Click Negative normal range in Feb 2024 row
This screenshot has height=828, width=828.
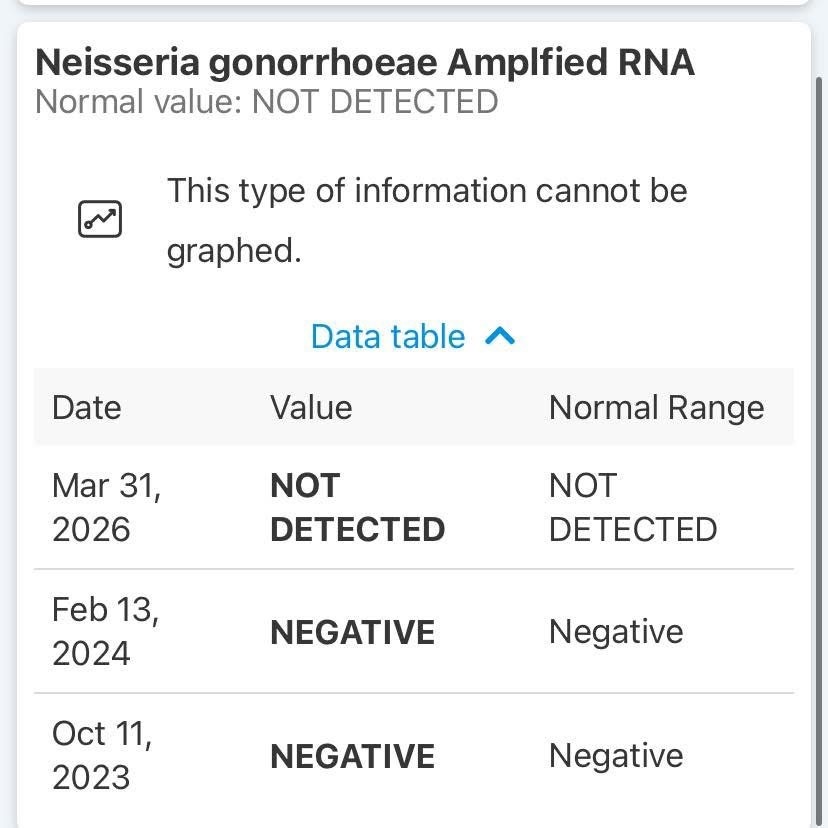(616, 632)
